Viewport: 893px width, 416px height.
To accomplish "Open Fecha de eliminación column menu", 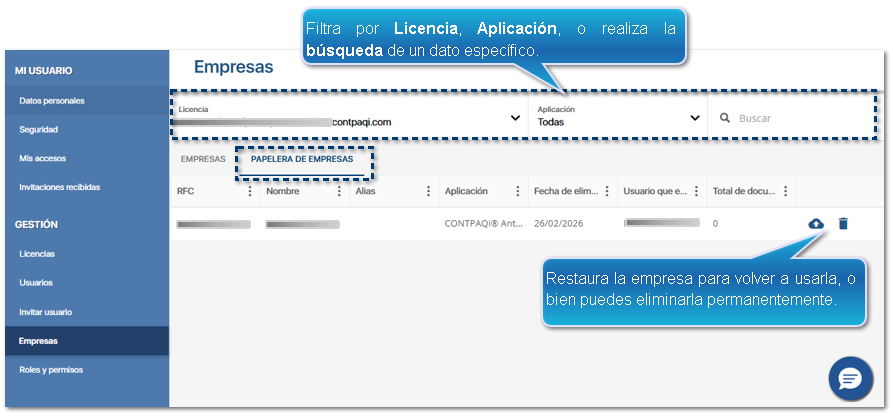I will click(x=606, y=191).
